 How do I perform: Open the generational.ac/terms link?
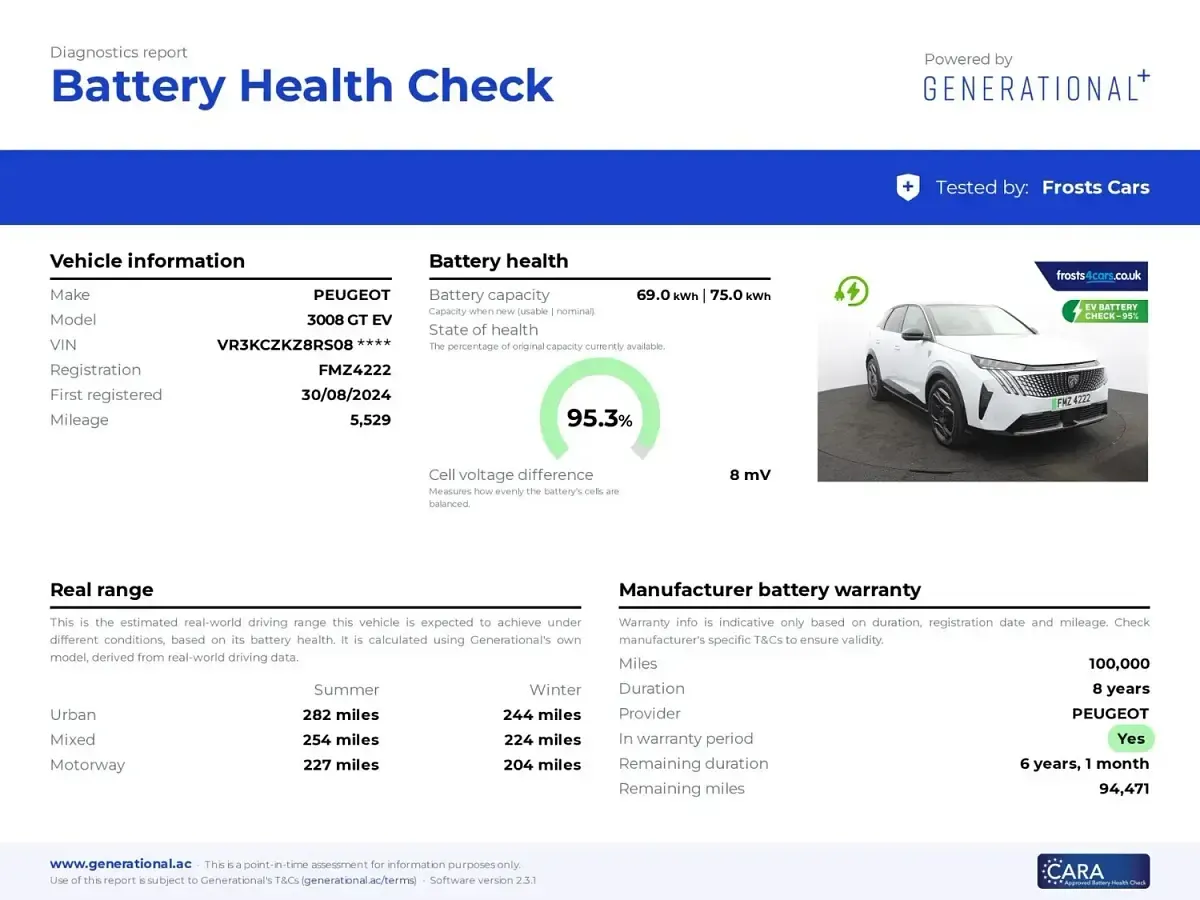(x=359, y=880)
